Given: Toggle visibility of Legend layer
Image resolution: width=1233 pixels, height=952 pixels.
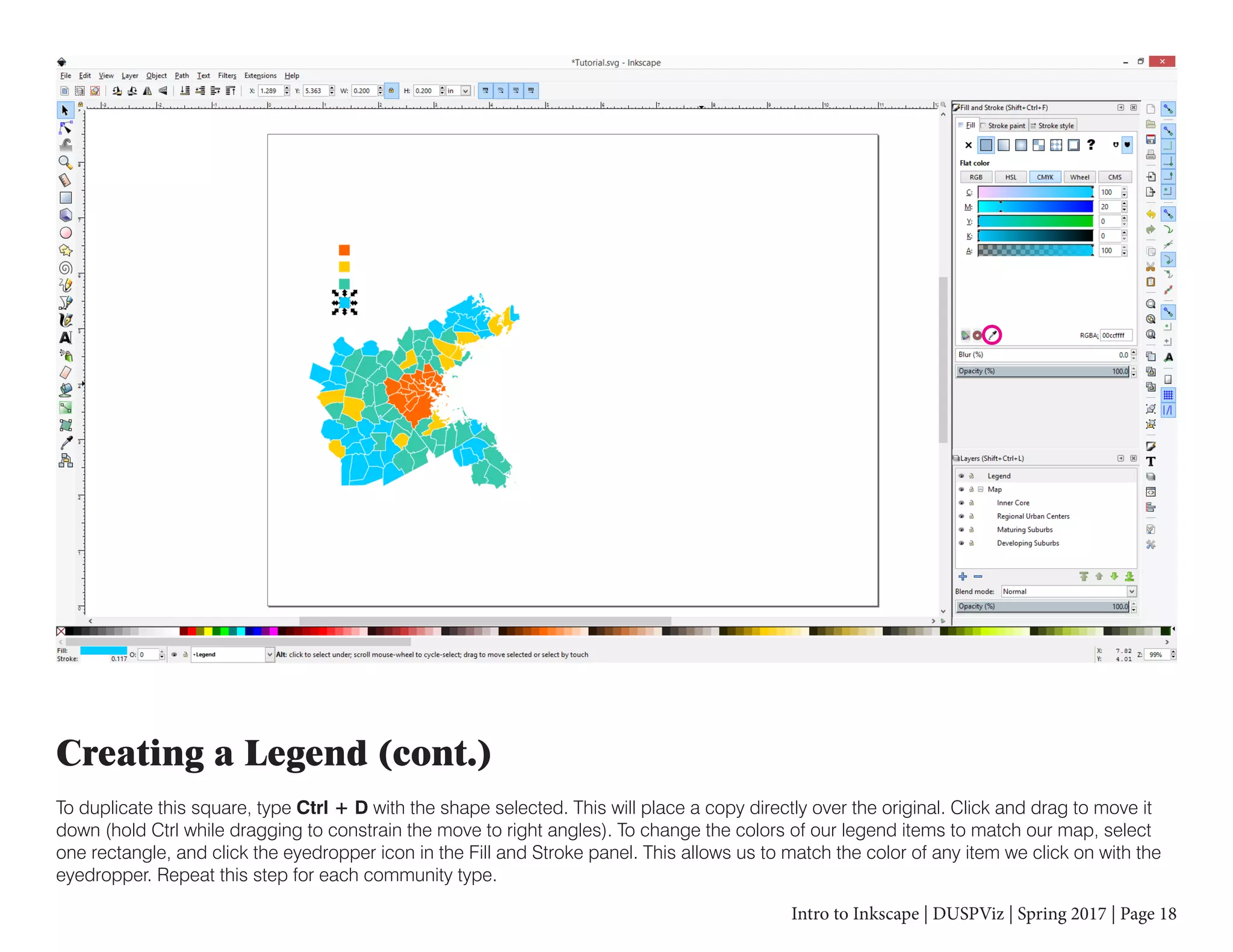Looking at the screenshot, I should [x=961, y=476].
